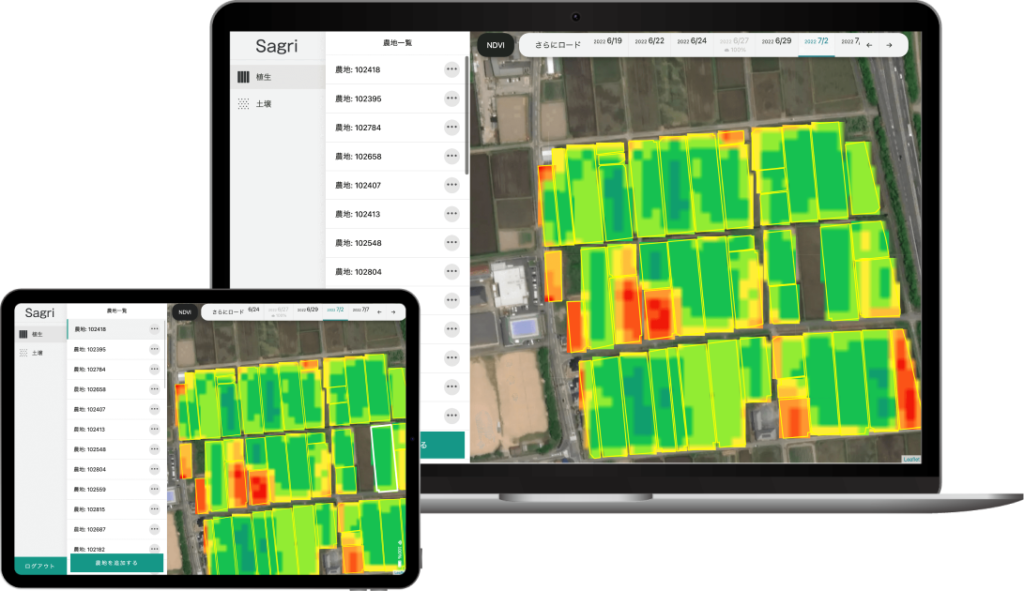Screen dimensions: 1024x591
Task: Click the right arrow on tablet date bar
Action: (x=393, y=311)
